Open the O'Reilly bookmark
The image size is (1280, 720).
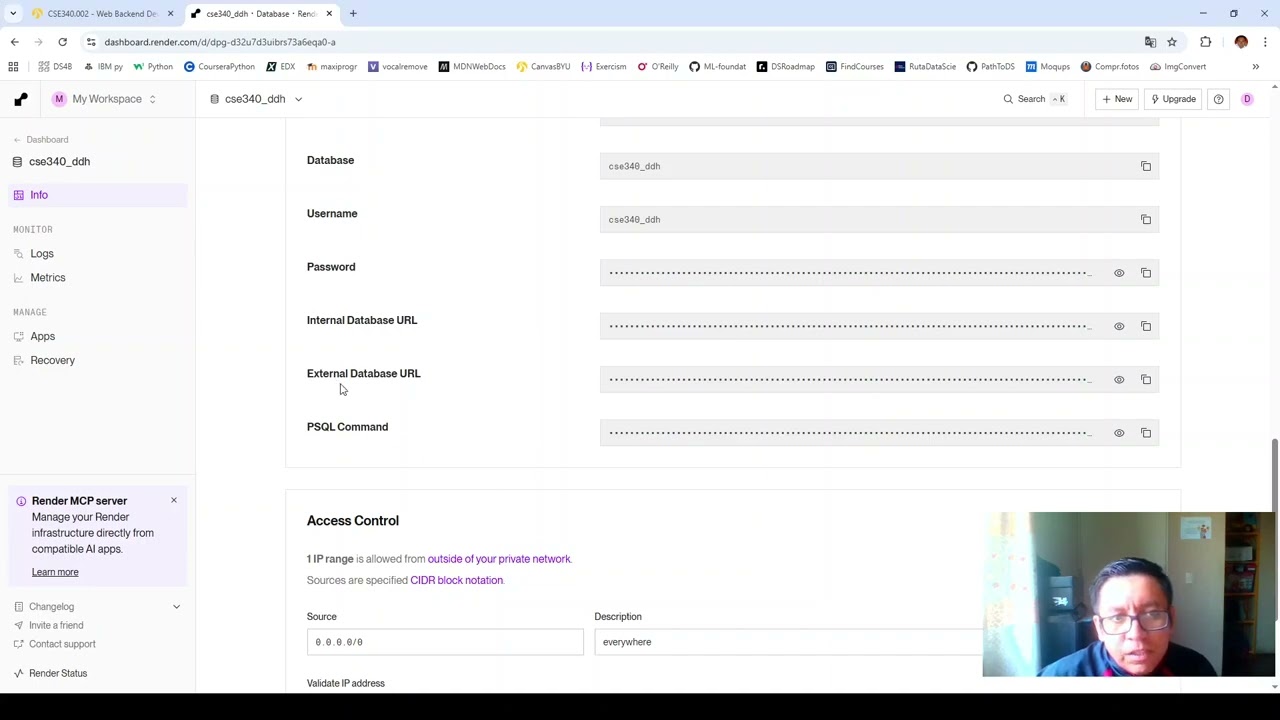[657, 67]
